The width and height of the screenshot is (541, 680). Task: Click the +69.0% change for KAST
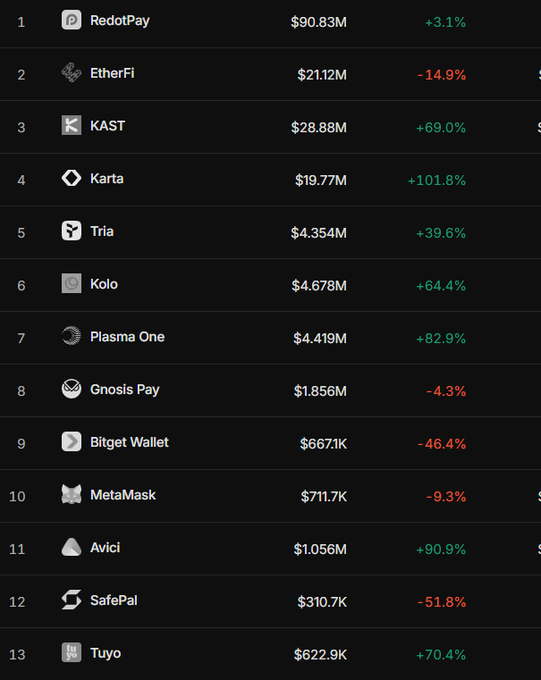pos(441,128)
